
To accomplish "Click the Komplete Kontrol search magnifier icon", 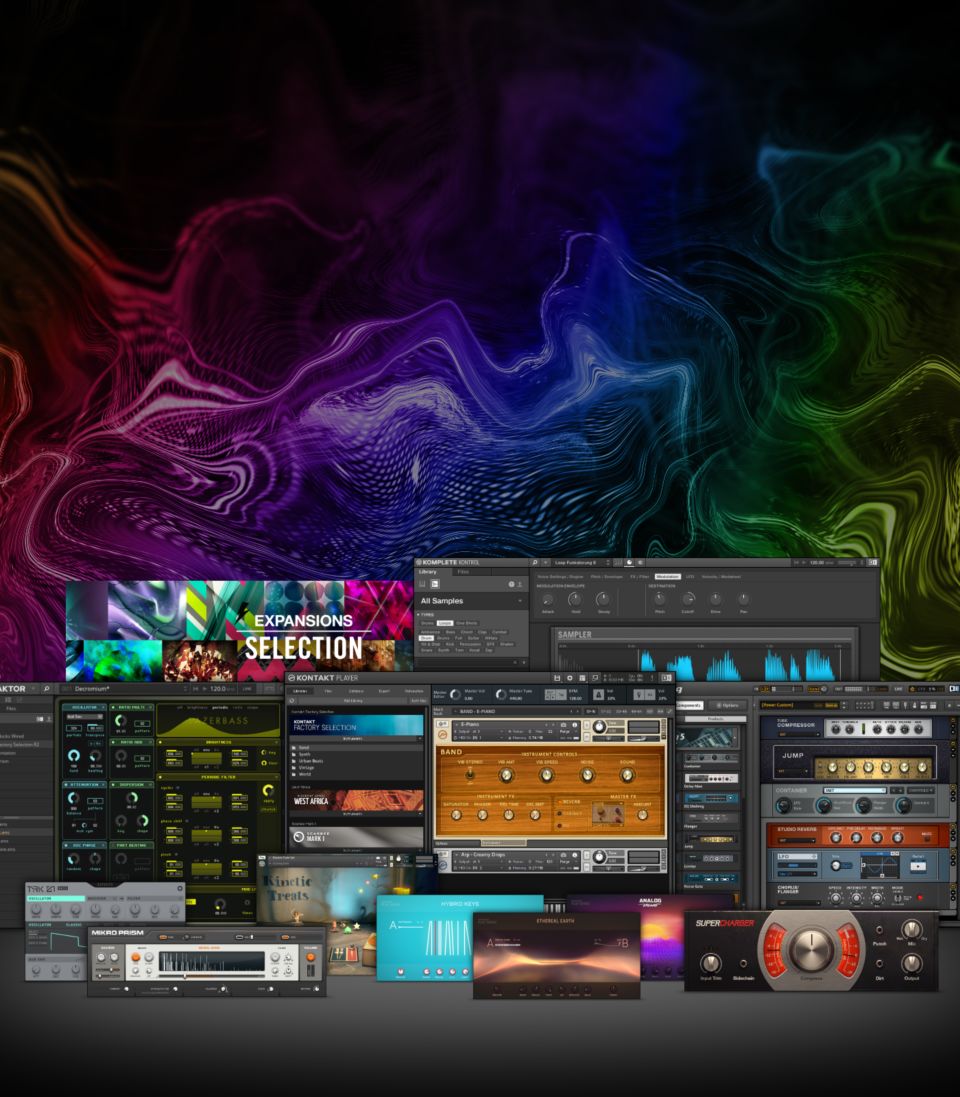I will pos(535,563).
